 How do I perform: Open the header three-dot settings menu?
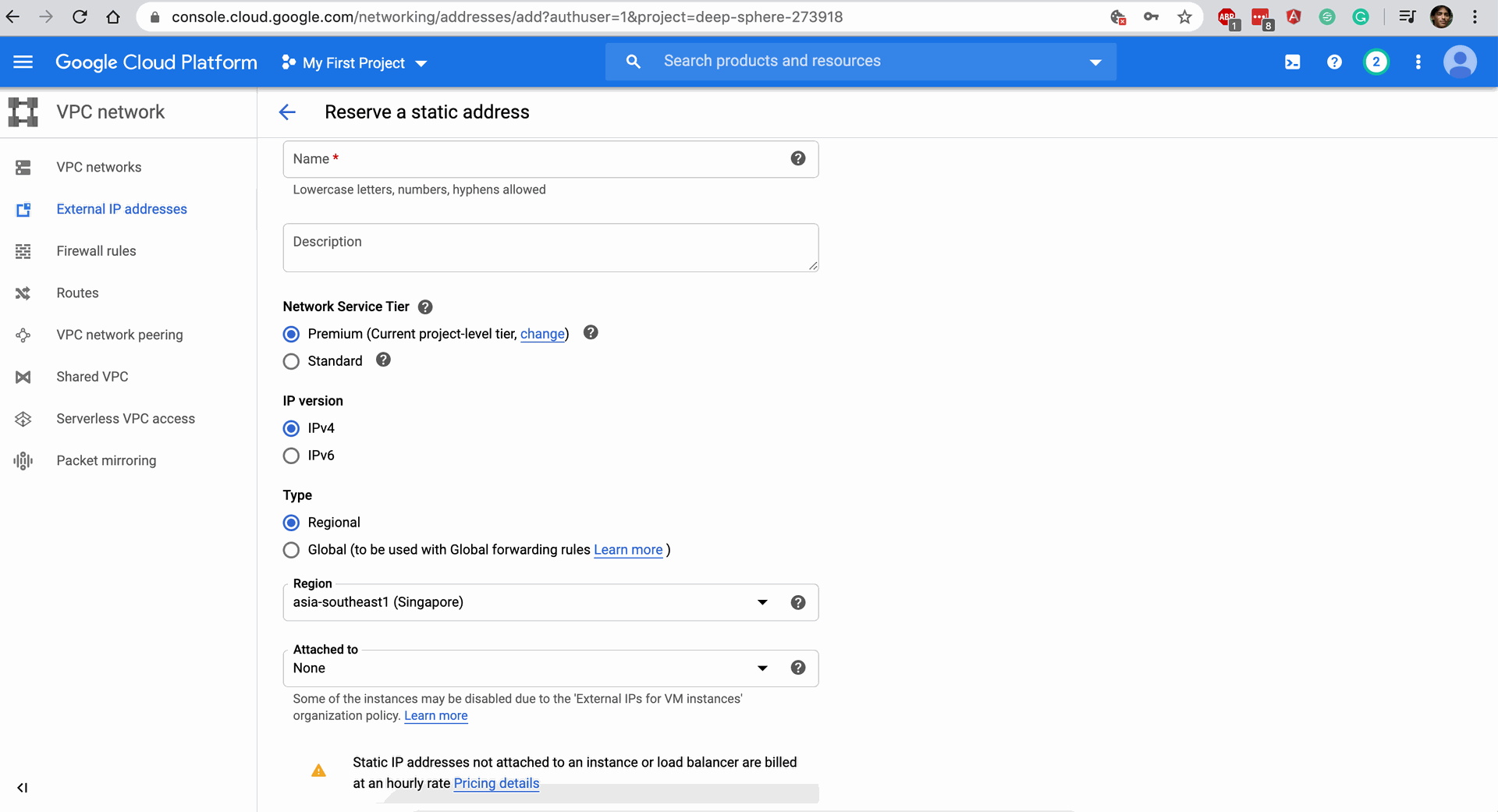(1418, 62)
